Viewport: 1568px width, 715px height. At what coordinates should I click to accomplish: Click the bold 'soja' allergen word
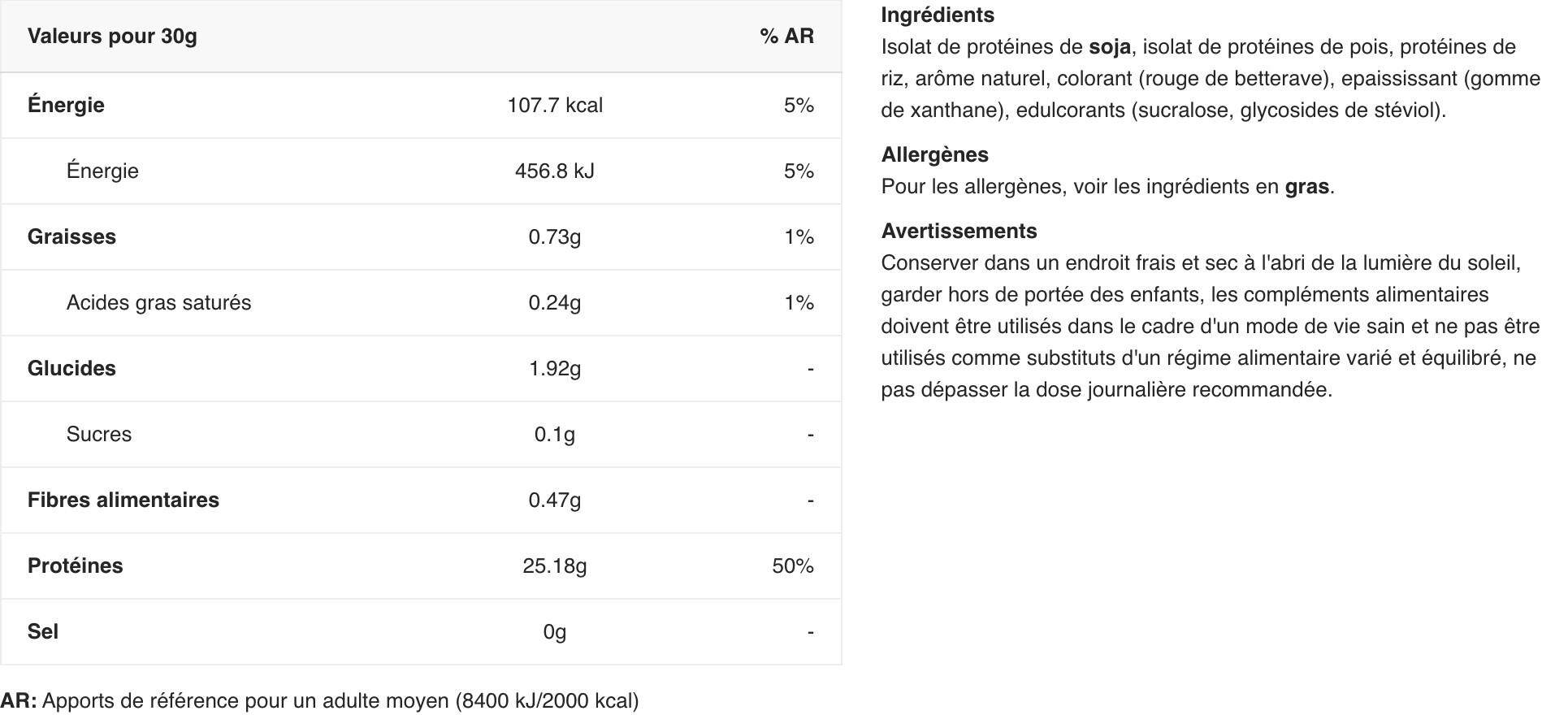point(1110,46)
